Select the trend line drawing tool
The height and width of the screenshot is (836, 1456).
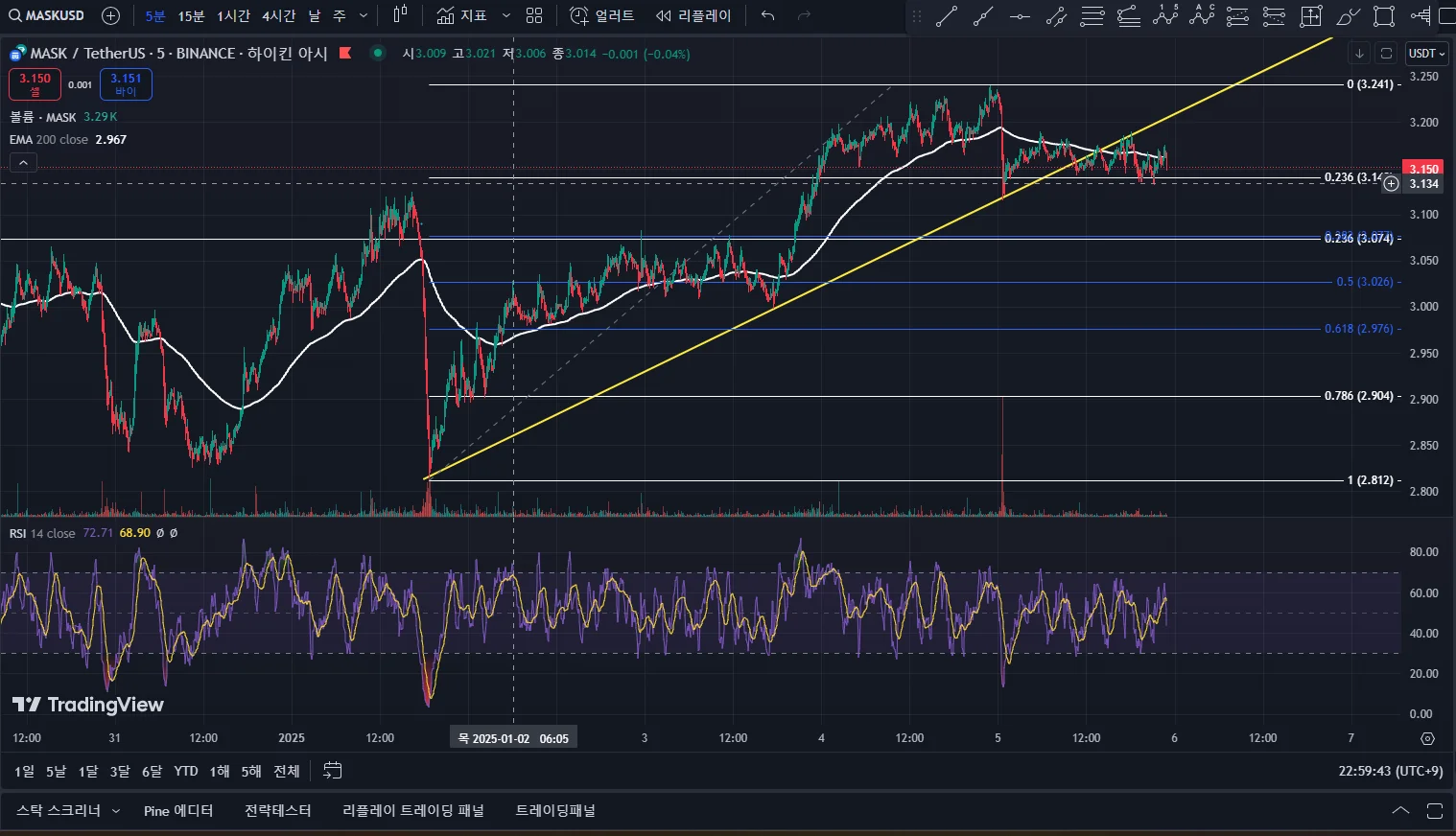pos(947,16)
